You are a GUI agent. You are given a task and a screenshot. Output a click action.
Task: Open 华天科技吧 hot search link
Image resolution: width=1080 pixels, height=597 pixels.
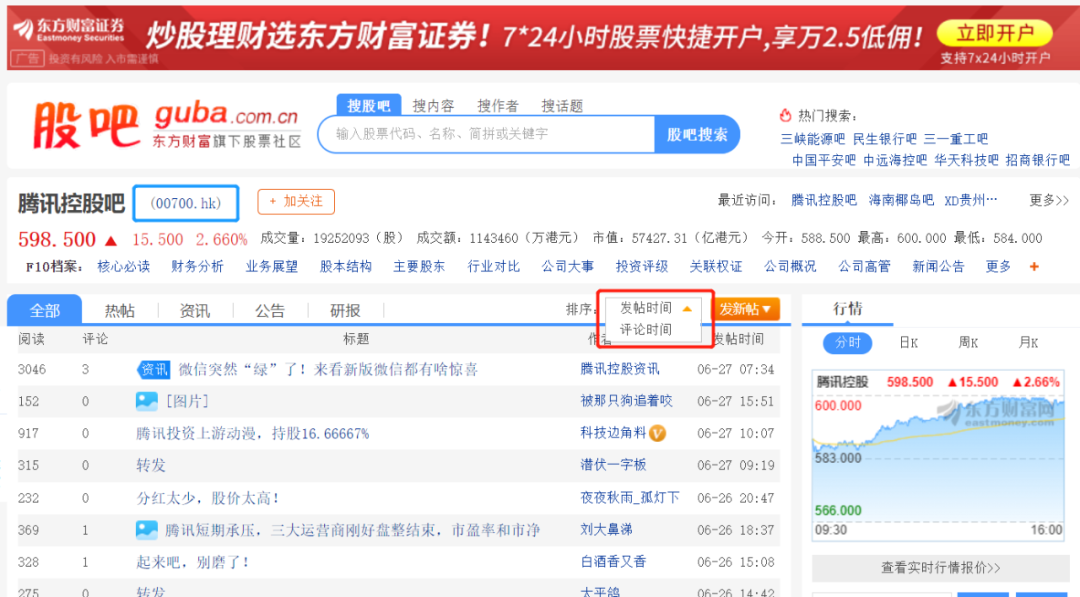(x=966, y=160)
